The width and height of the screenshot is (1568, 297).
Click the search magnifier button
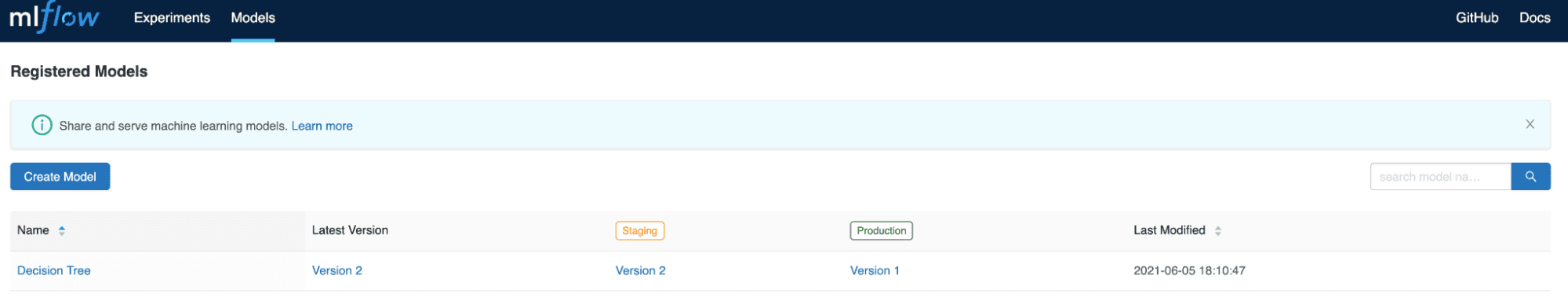(x=1530, y=177)
